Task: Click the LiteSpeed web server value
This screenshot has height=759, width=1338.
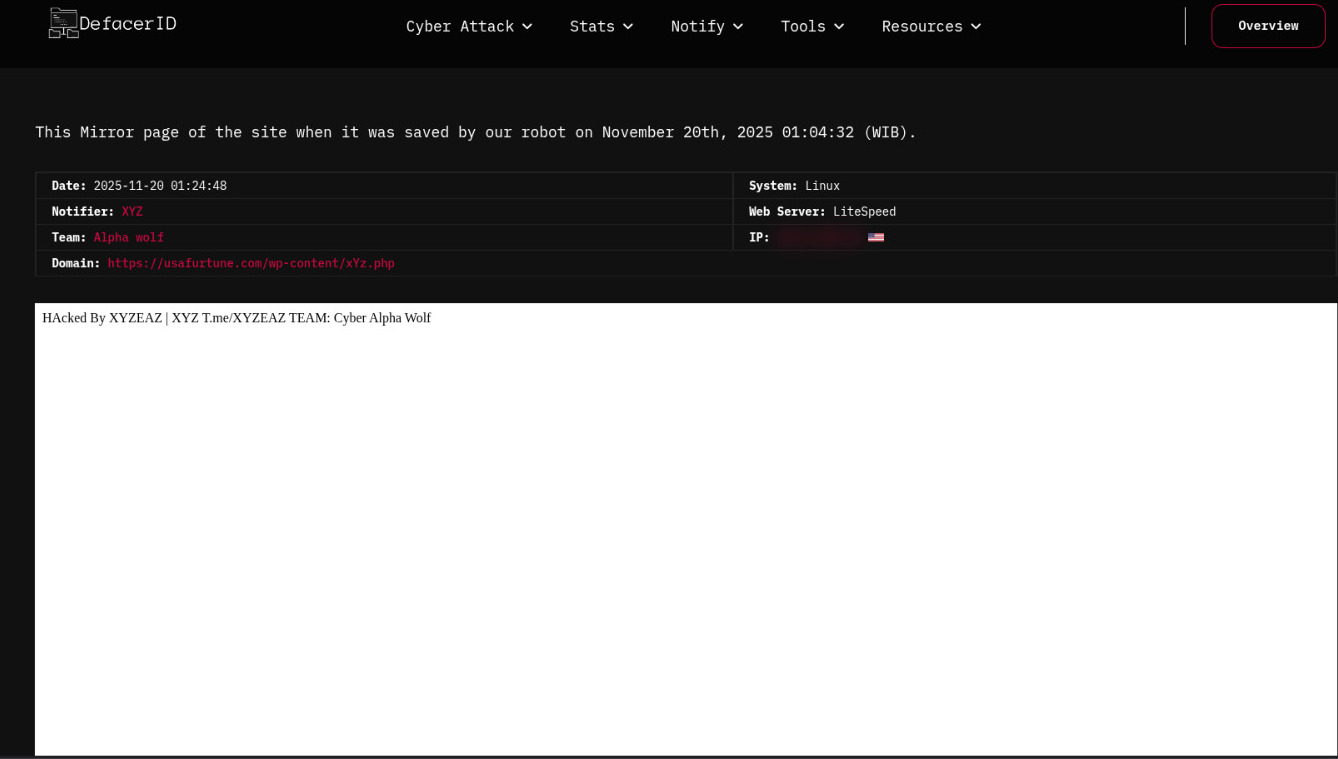Action: coord(864,211)
